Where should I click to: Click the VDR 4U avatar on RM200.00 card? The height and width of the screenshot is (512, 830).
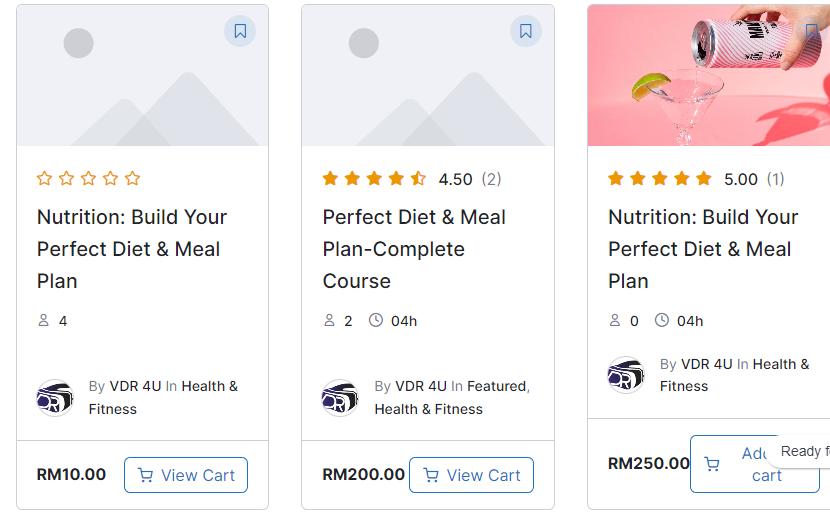[340, 398]
